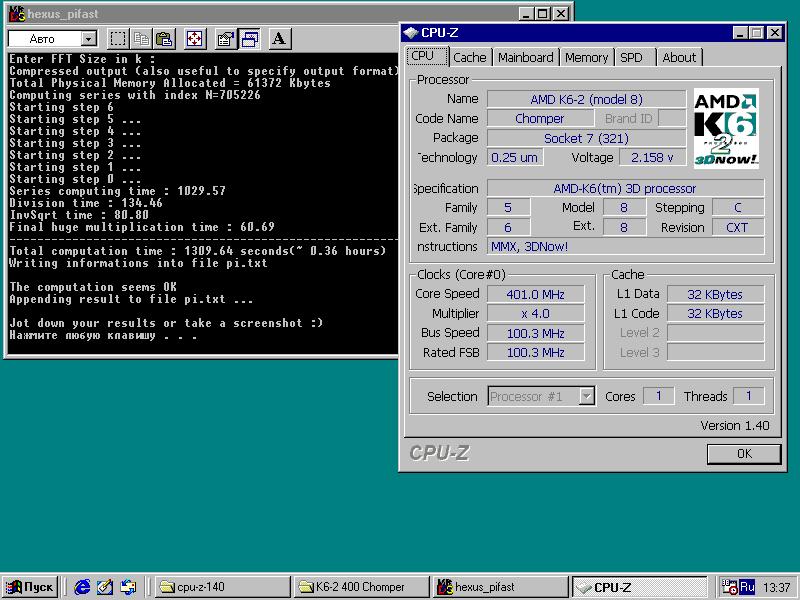The height and width of the screenshot is (600, 800).
Task: Click the Revision value 'CXT'
Action: pos(738,228)
